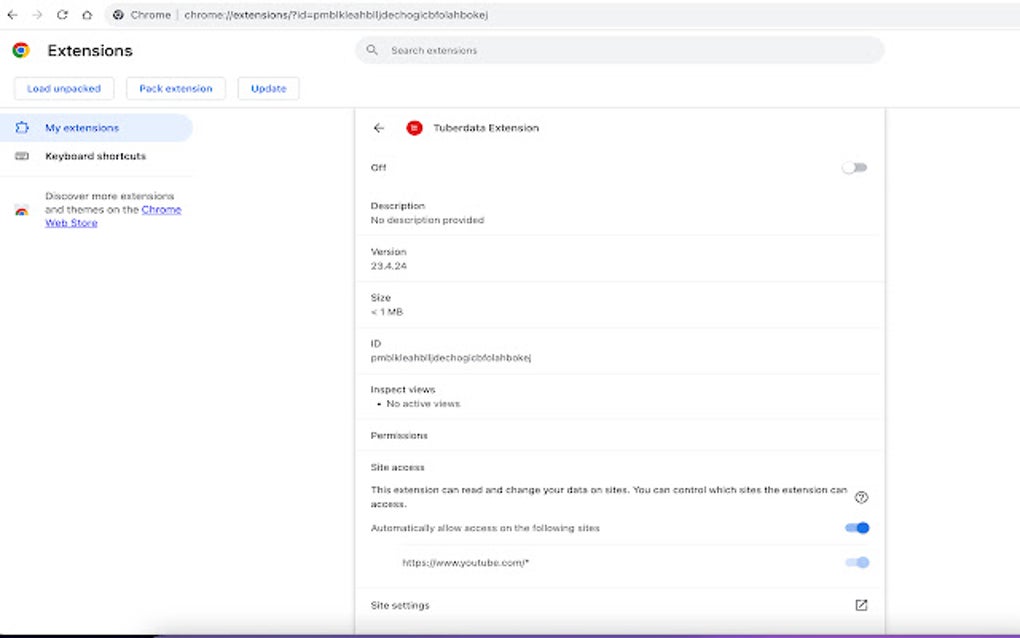Open Keyboard shortcuts from the sidebar
The image size is (1020, 638).
click(95, 156)
